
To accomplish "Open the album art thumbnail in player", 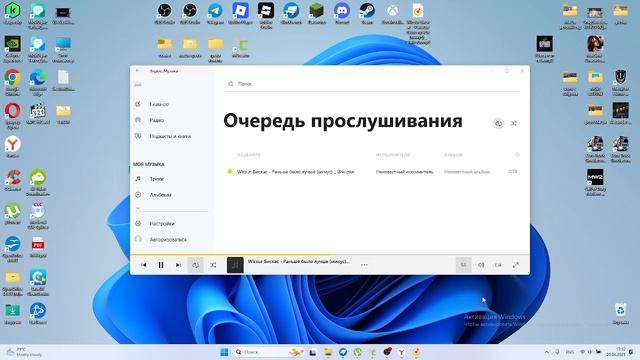I will click(x=235, y=265).
